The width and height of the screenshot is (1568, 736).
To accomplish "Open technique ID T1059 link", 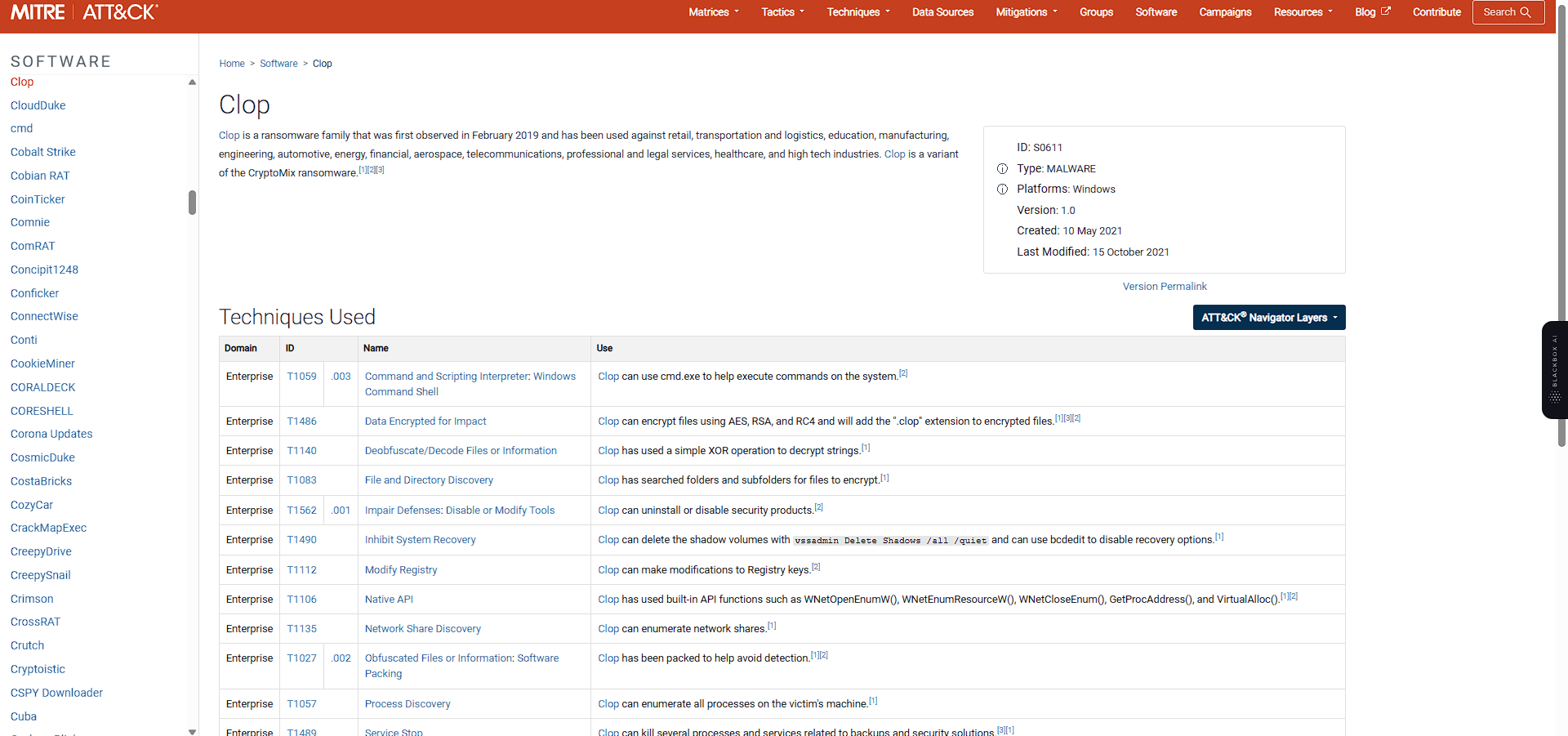I will (x=301, y=377).
